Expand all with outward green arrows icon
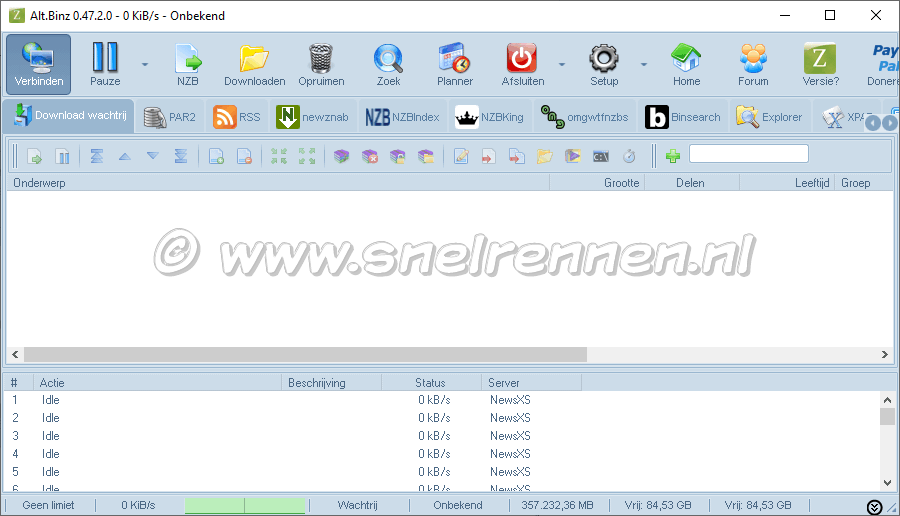Screen dimensions: 900x516 [307, 156]
